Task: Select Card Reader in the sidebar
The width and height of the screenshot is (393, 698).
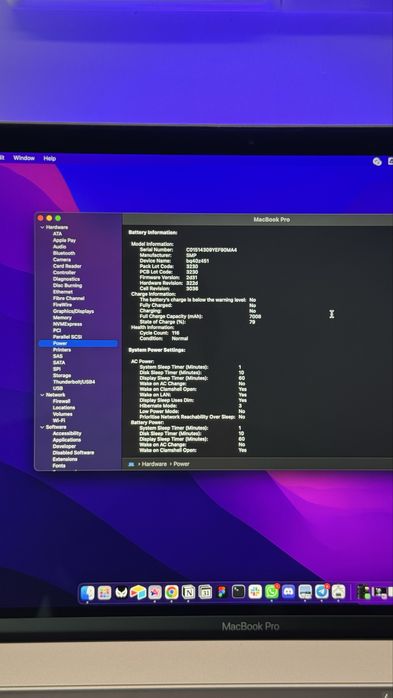Action: 67,266
